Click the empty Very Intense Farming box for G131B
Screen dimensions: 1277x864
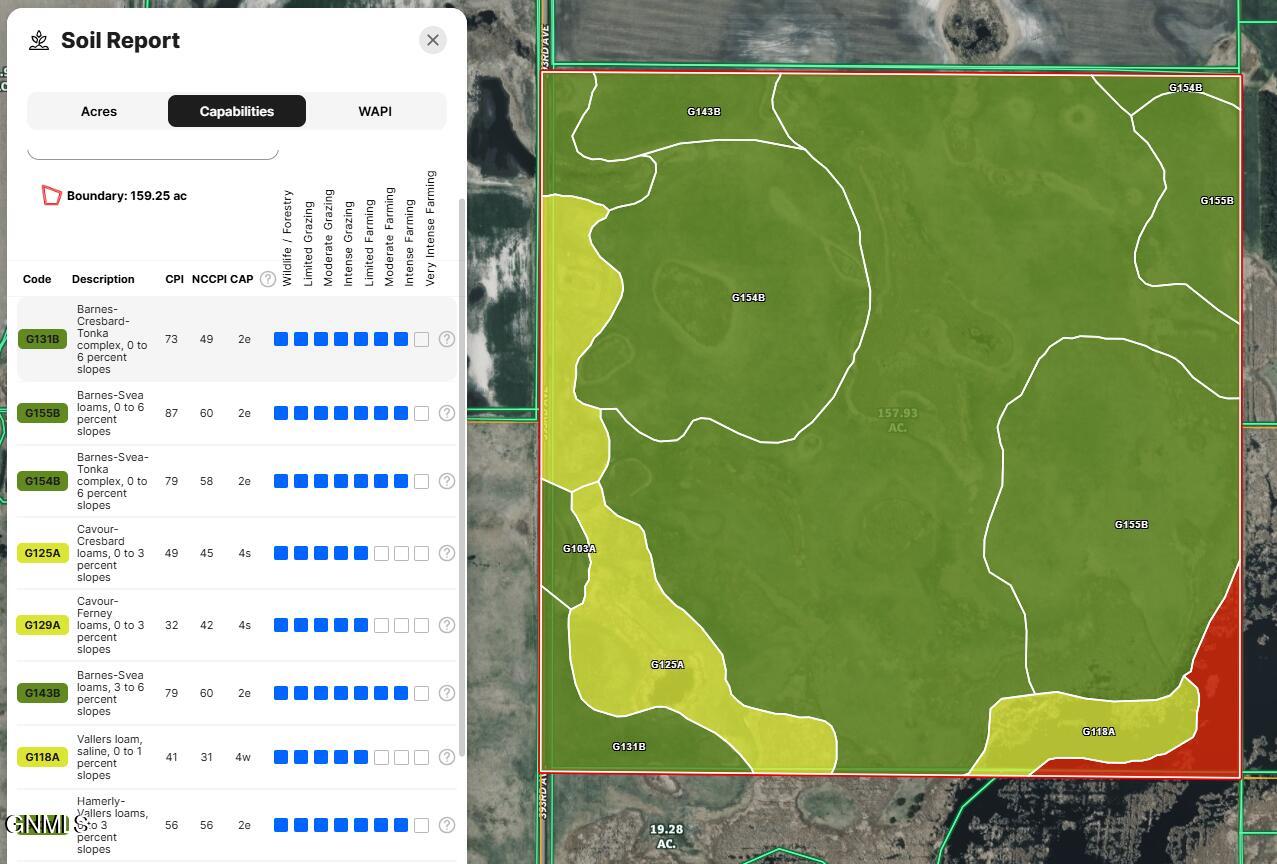(421, 339)
